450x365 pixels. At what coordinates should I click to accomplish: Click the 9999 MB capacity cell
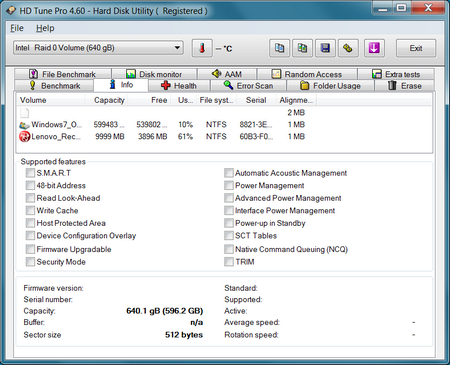click(110, 137)
